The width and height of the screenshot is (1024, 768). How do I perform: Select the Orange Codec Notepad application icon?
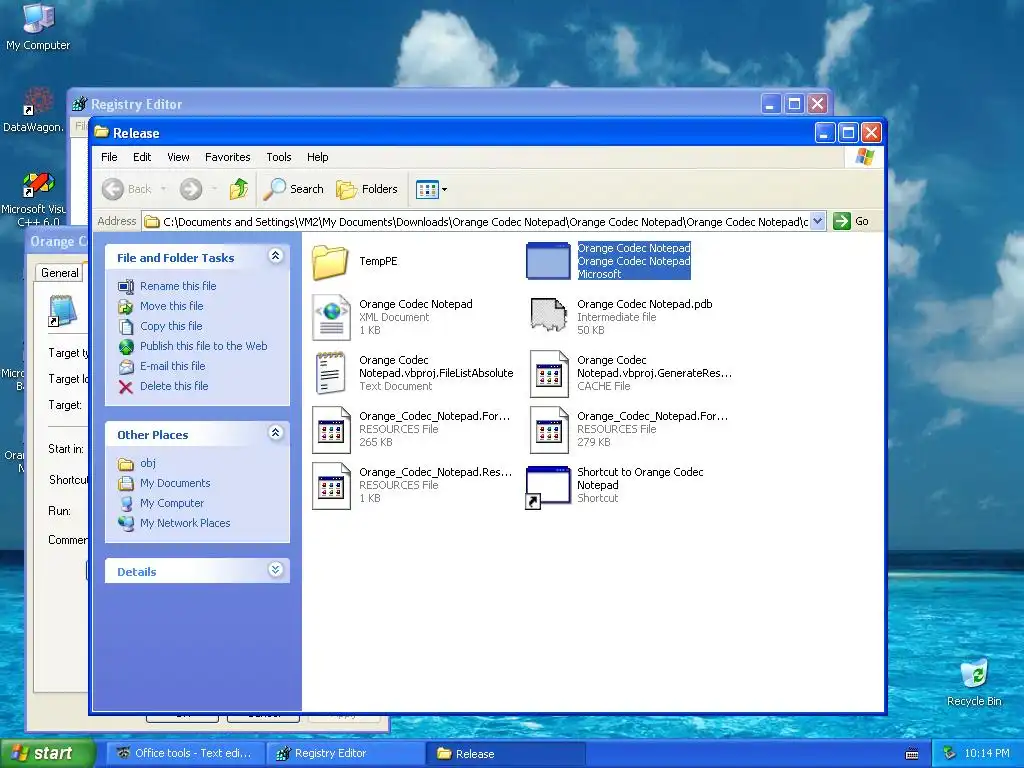548,261
